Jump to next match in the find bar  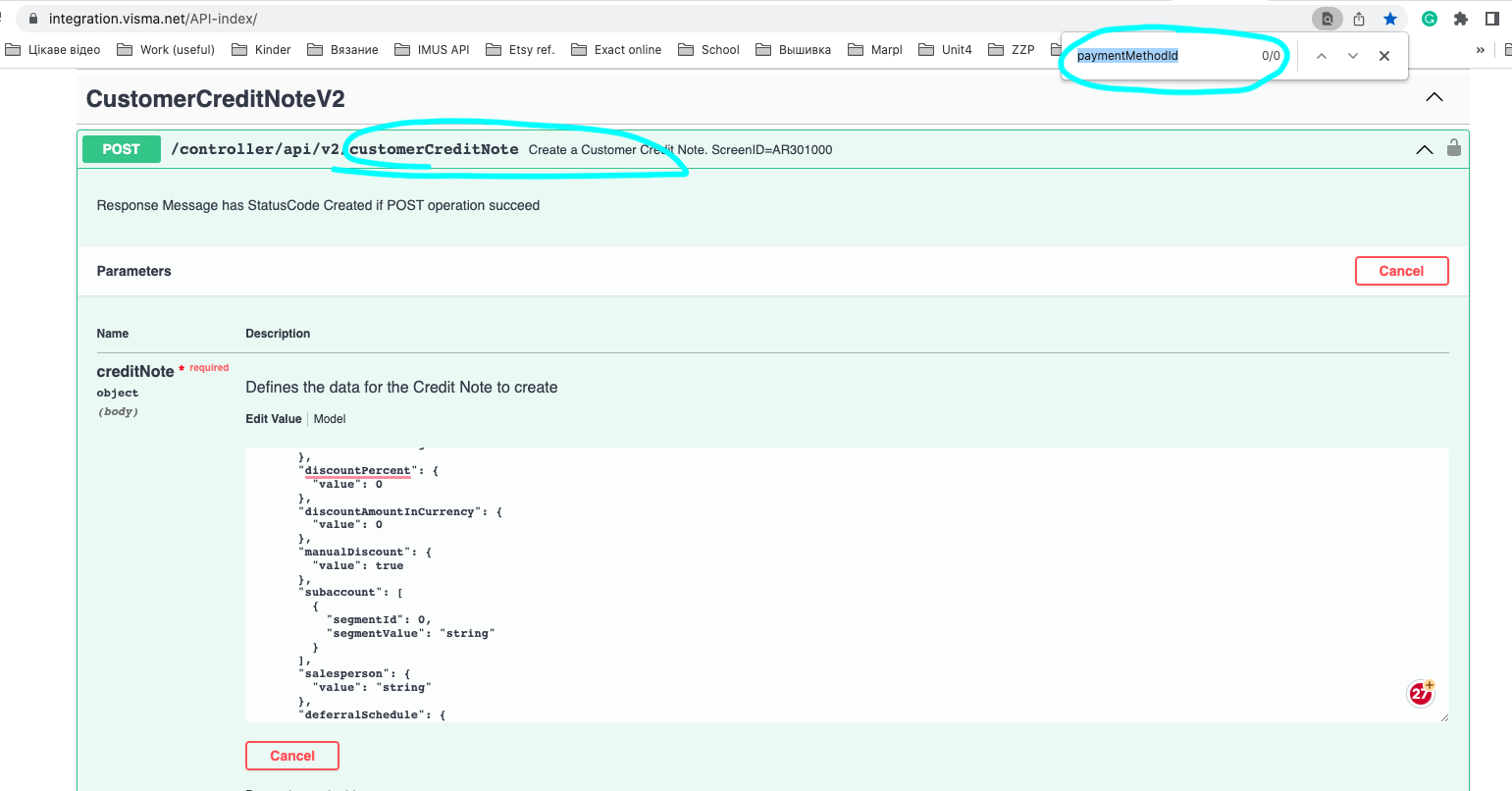tap(1353, 55)
